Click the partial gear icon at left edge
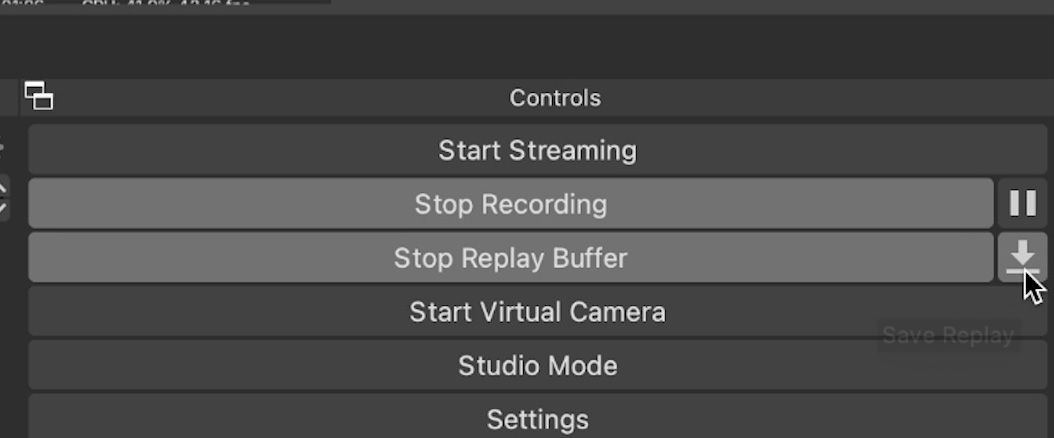This screenshot has width=1054, height=438. [2, 145]
